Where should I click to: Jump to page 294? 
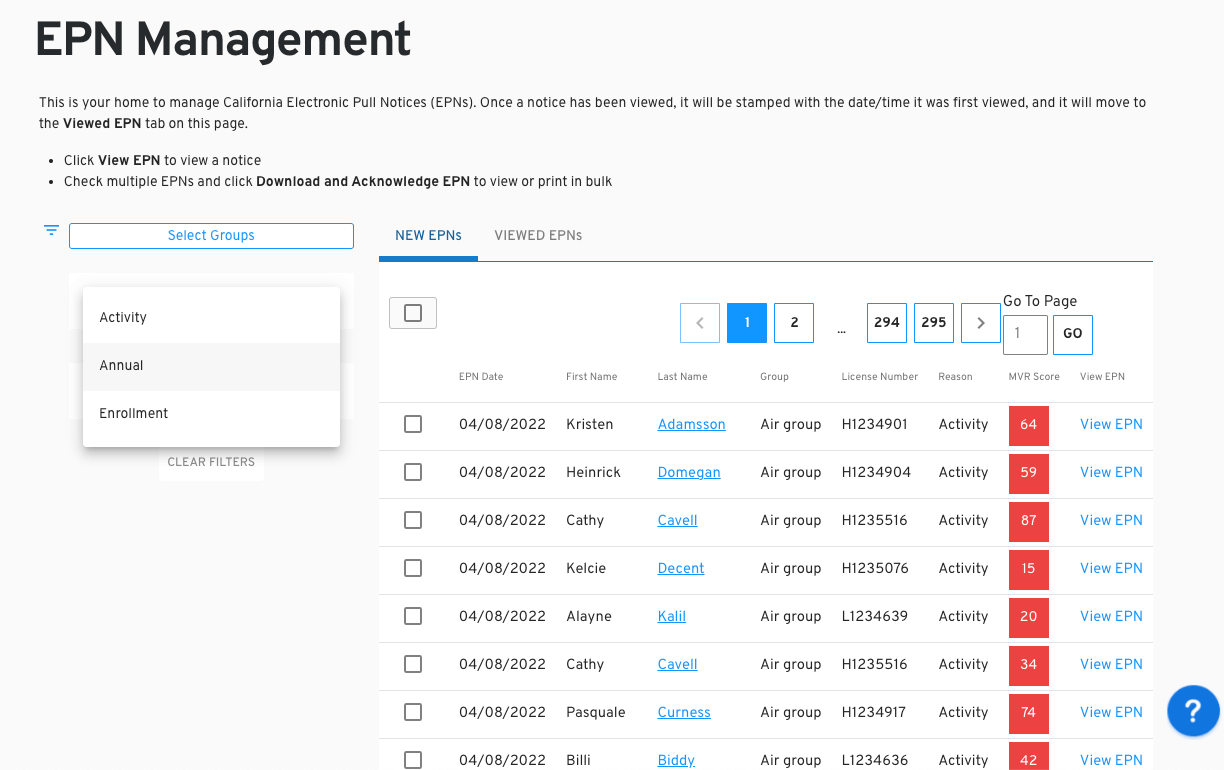pyautogui.click(x=887, y=323)
